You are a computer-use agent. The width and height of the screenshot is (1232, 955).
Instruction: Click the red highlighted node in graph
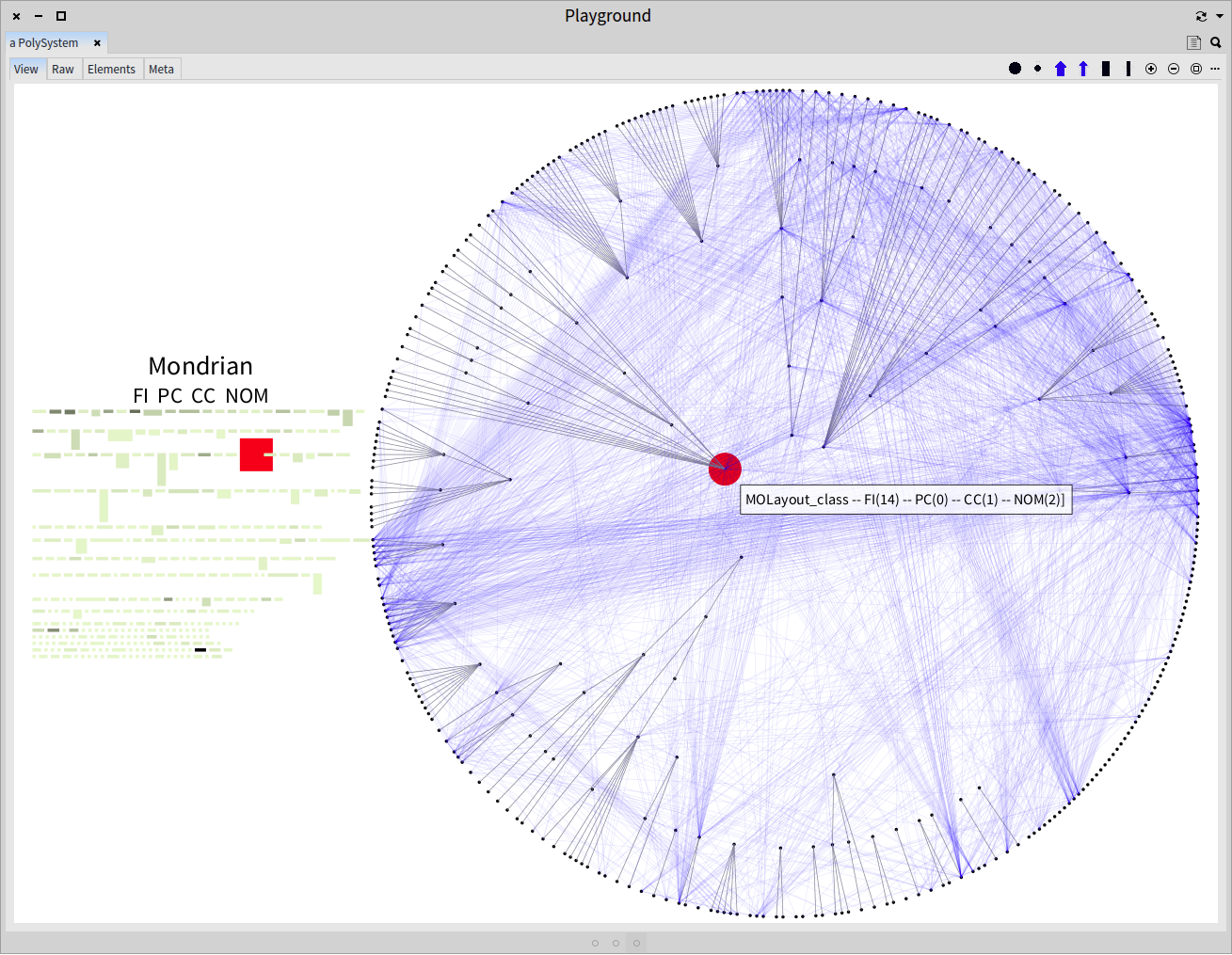[x=725, y=469]
